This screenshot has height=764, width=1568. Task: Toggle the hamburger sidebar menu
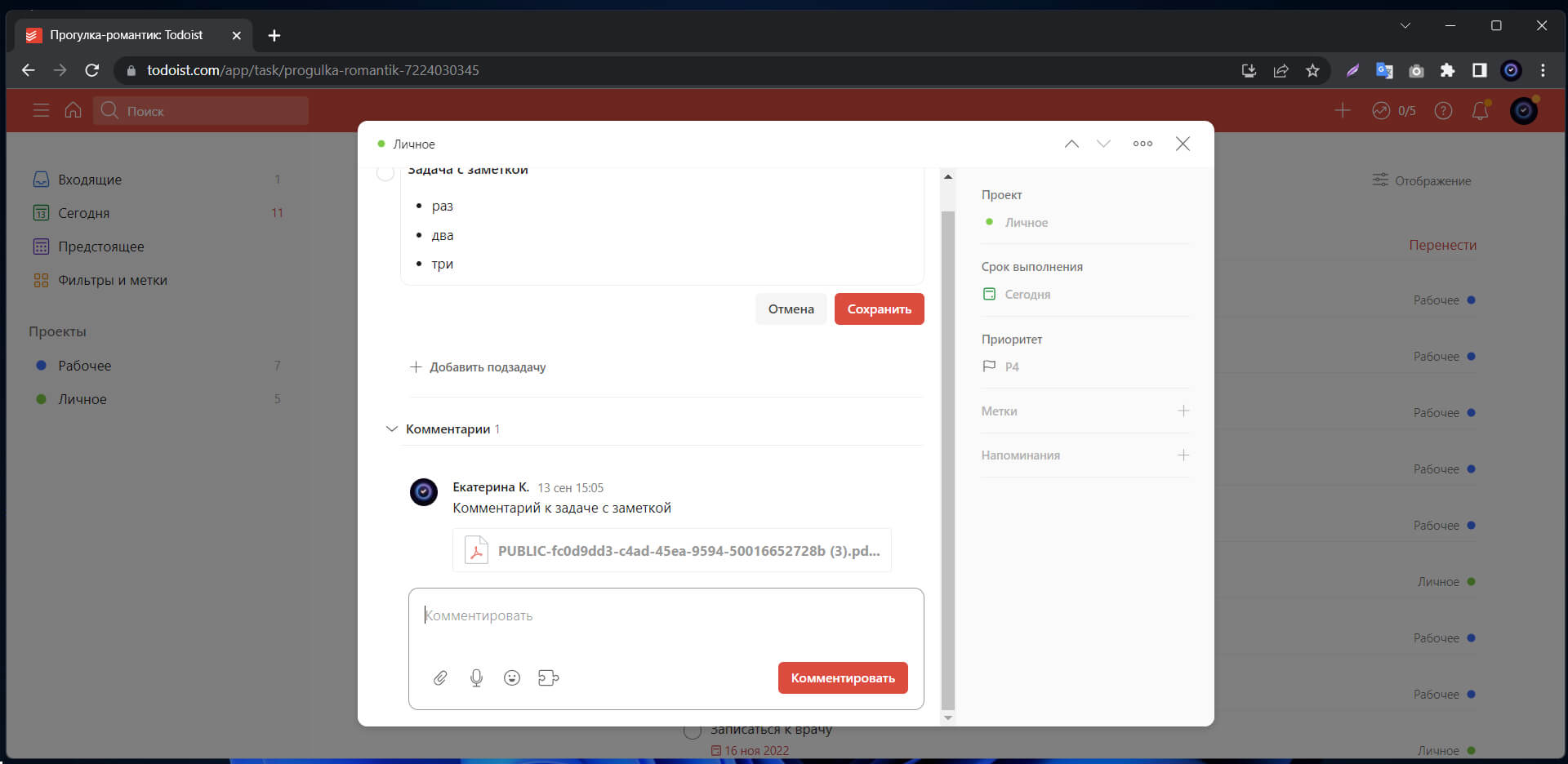tap(41, 110)
